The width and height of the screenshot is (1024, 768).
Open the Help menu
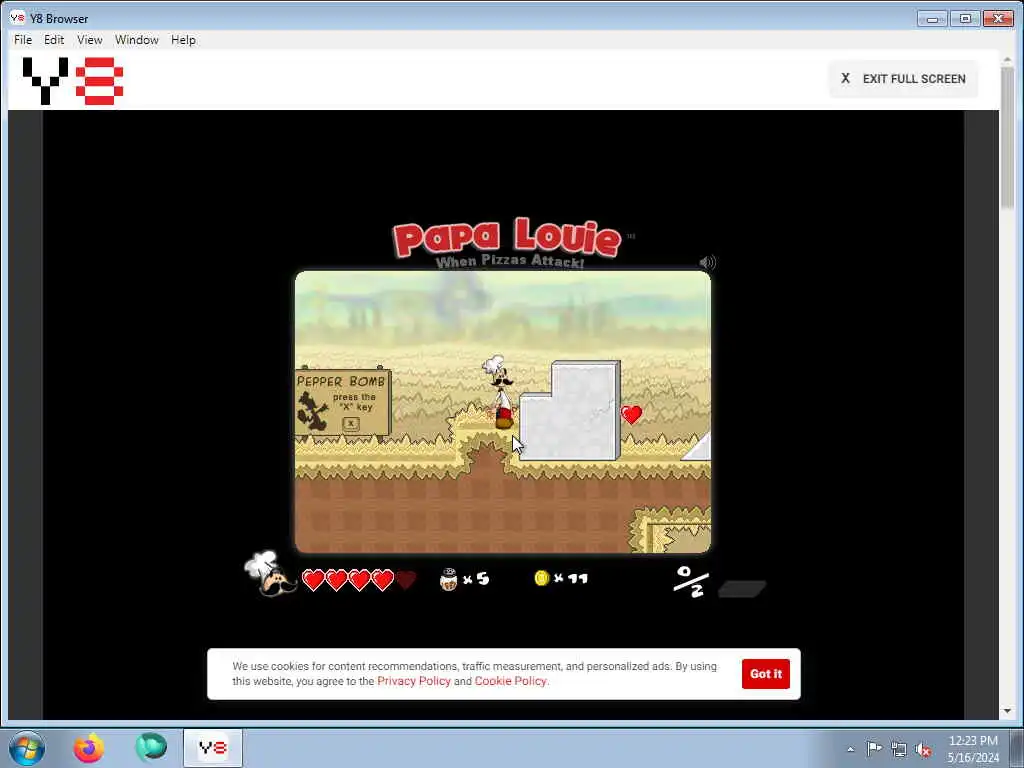point(184,40)
